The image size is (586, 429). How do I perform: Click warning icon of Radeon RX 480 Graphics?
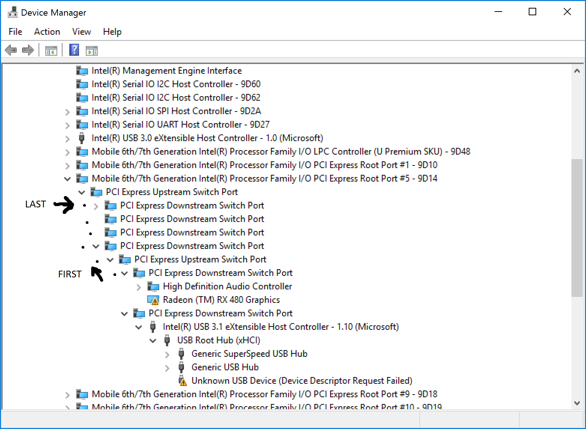pyautogui.click(x=153, y=300)
